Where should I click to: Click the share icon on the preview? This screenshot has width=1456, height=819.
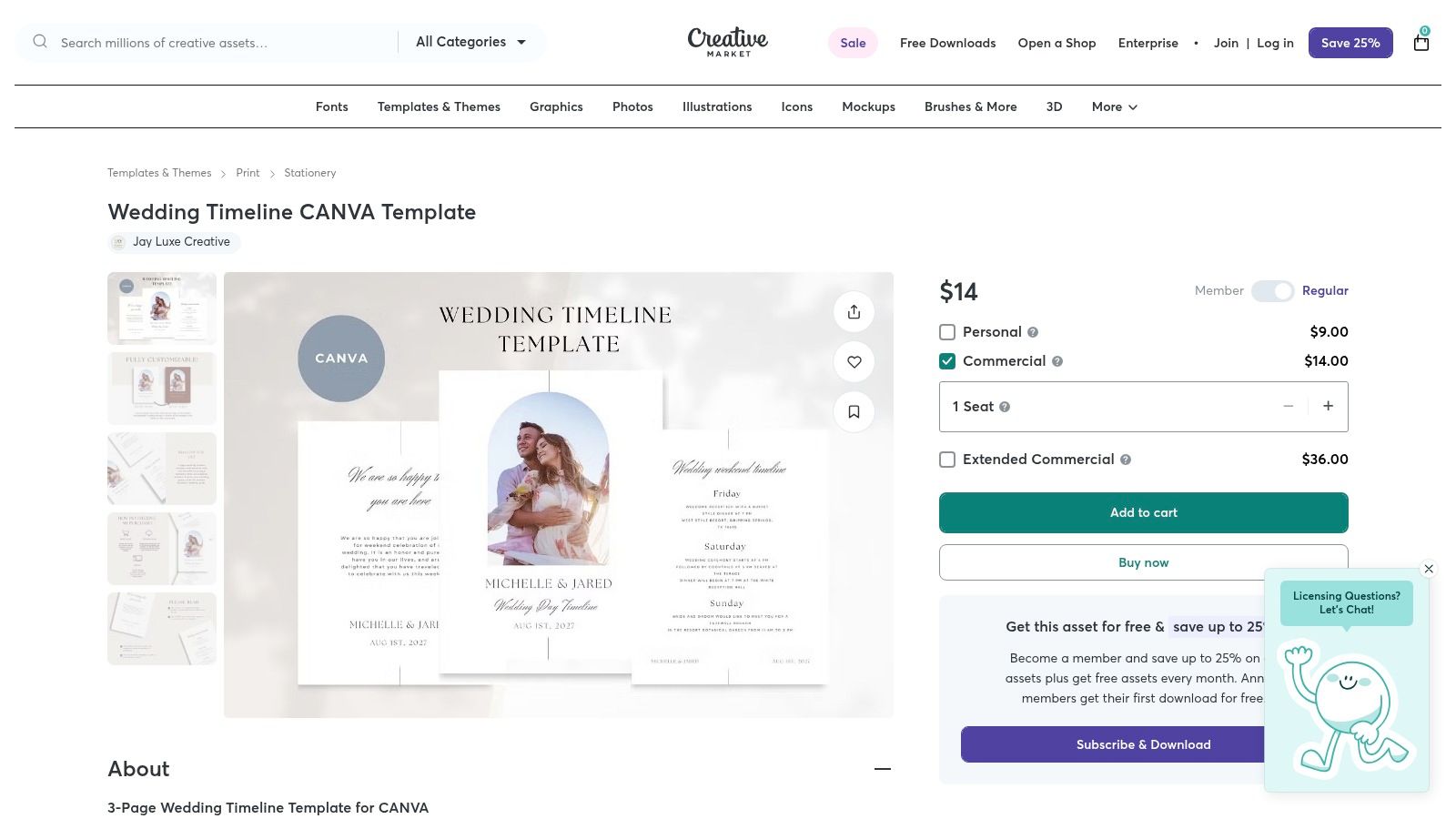(x=854, y=311)
